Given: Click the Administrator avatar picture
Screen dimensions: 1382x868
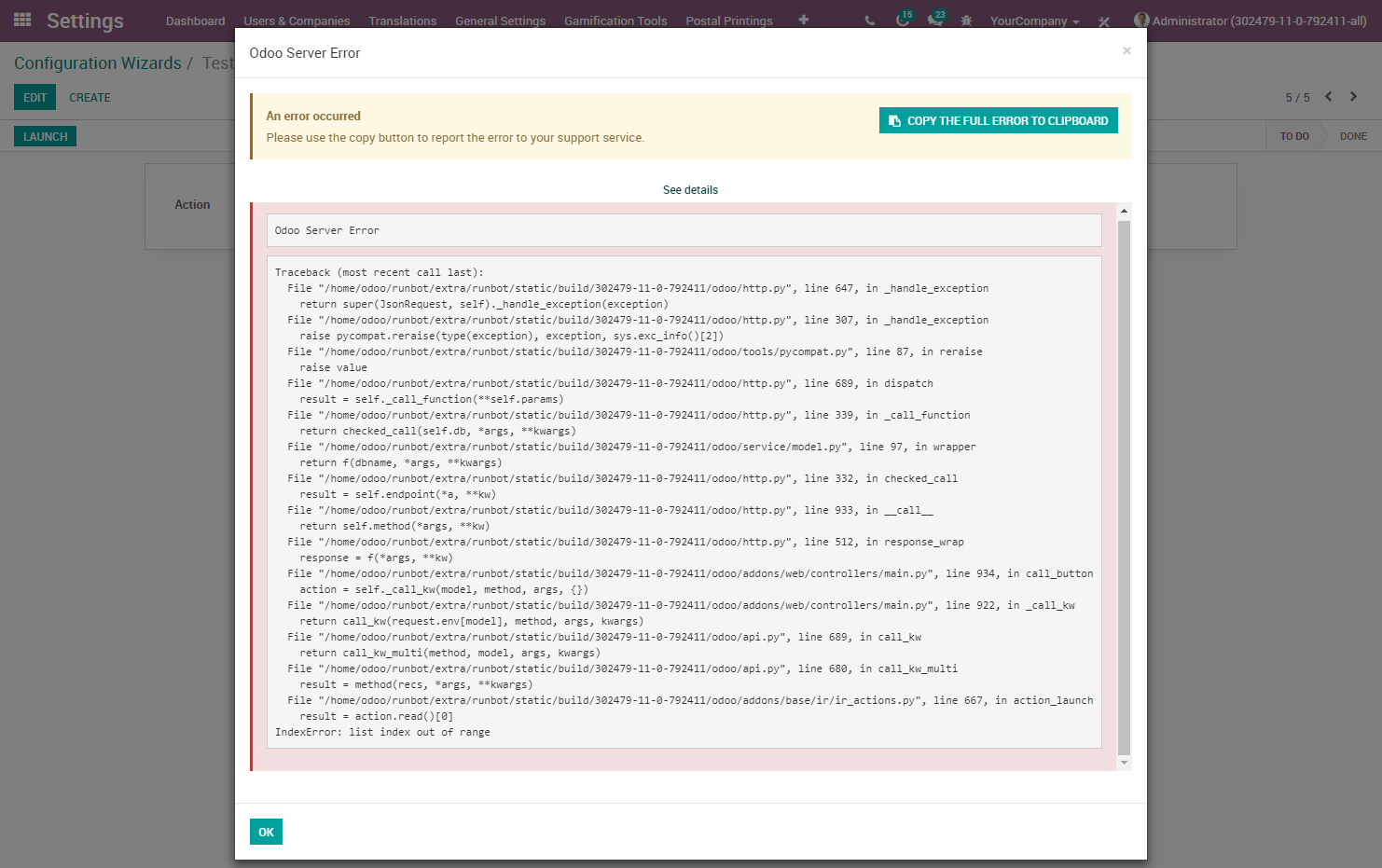Looking at the screenshot, I should click(1141, 19).
